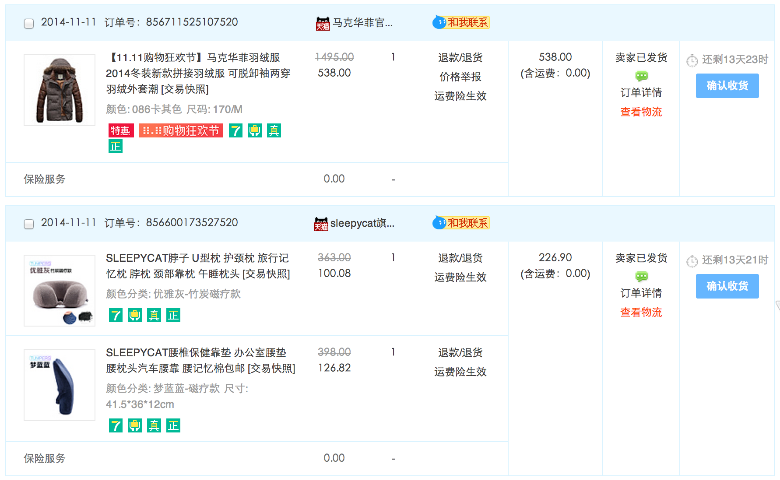Click the 颜色分类: 优雅灰-竹炭磁疗款 text
780x480 pixels.
(173, 294)
